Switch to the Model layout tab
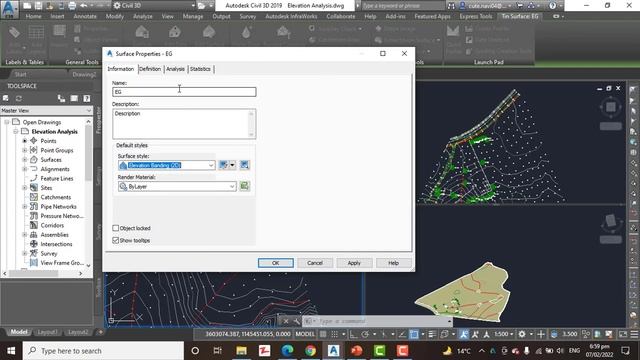 coord(19,332)
